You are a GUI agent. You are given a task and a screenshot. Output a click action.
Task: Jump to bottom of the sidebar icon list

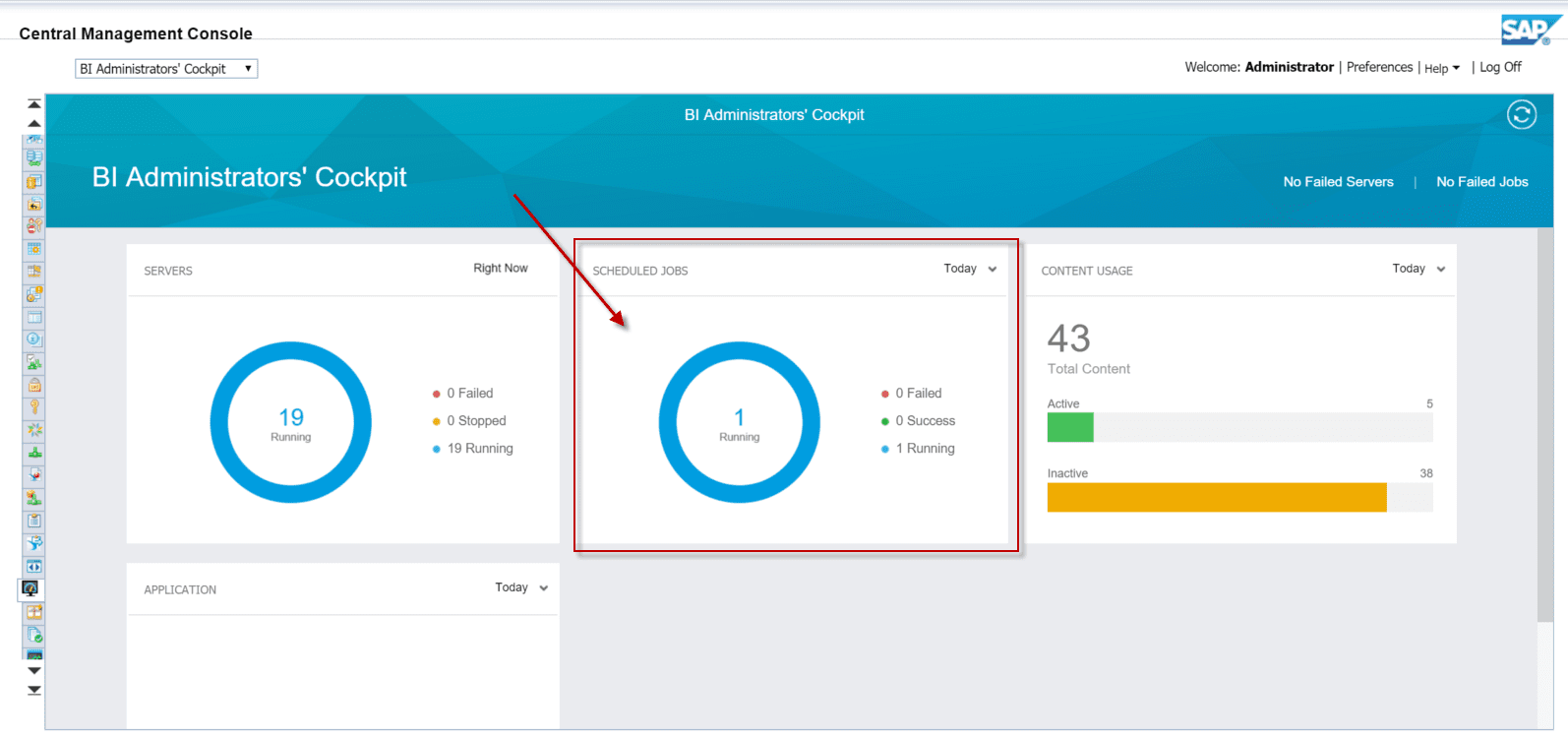click(x=34, y=690)
